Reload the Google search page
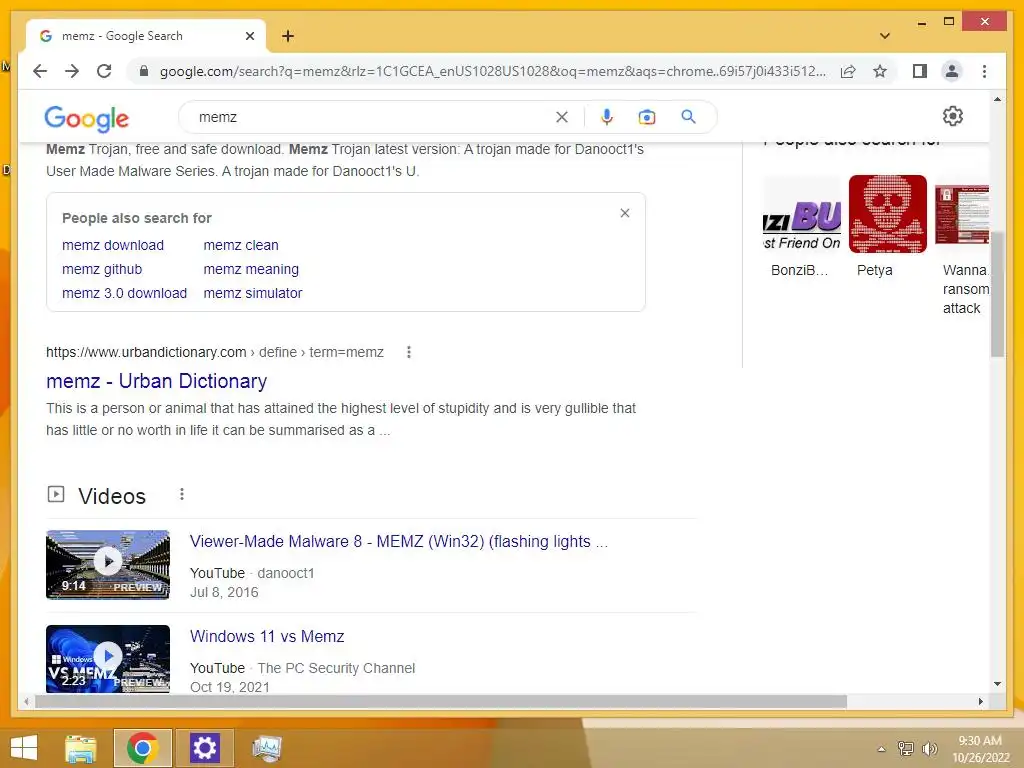 click(x=104, y=71)
